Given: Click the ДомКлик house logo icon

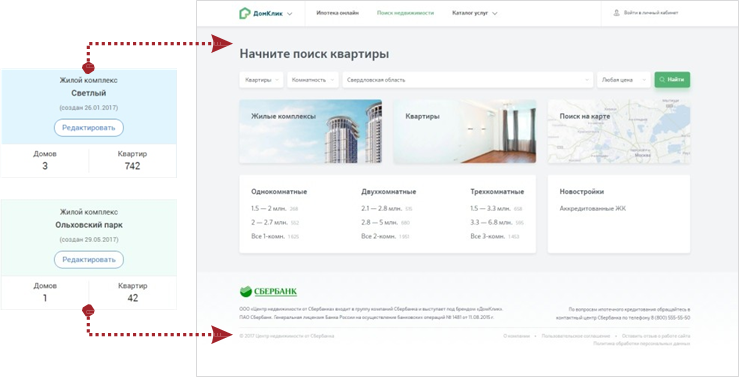Looking at the screenshot, I should click(x=245, y=13).
